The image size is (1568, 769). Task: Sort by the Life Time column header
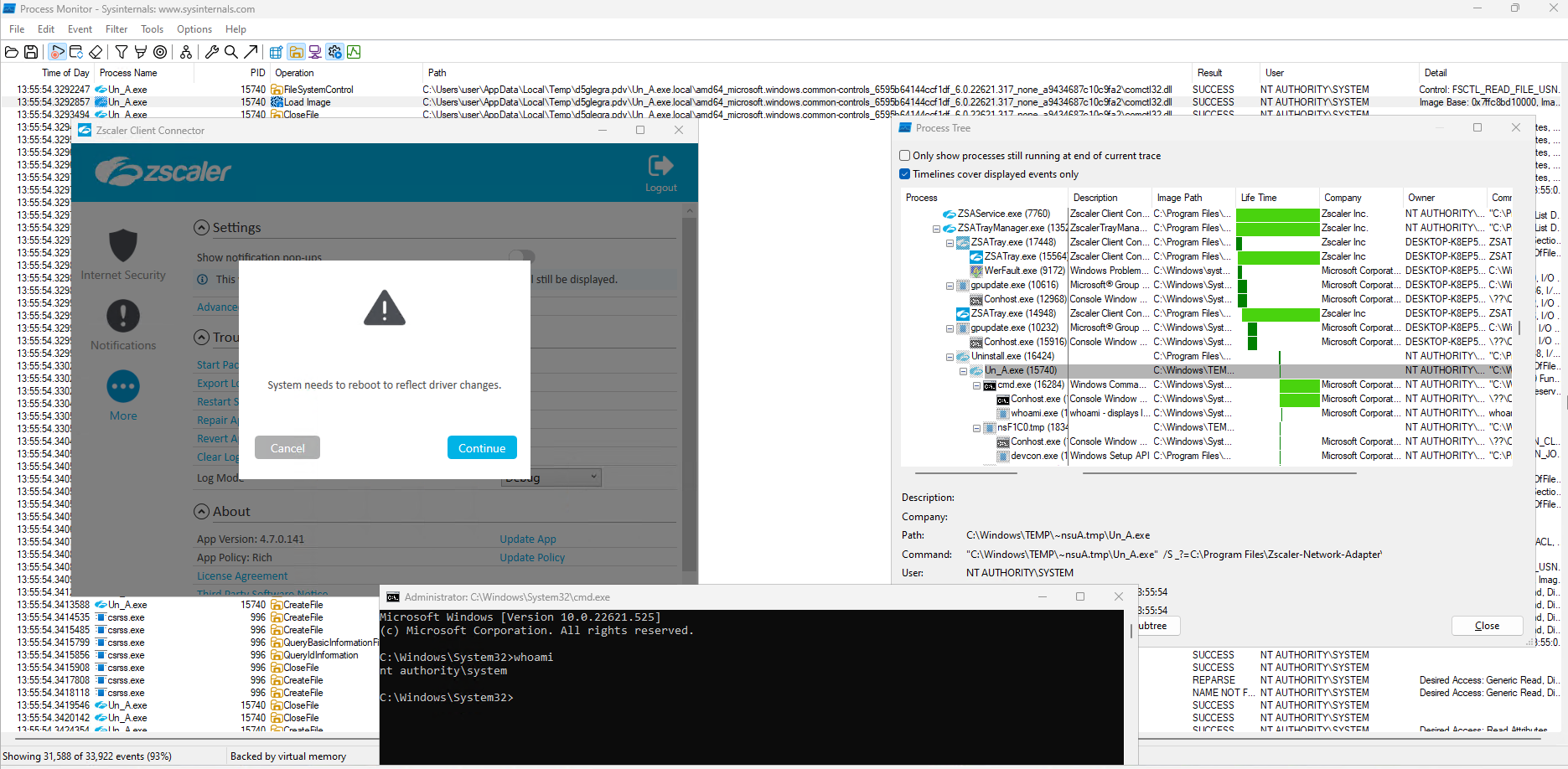pyautogui.click(x=1277, y=198)
